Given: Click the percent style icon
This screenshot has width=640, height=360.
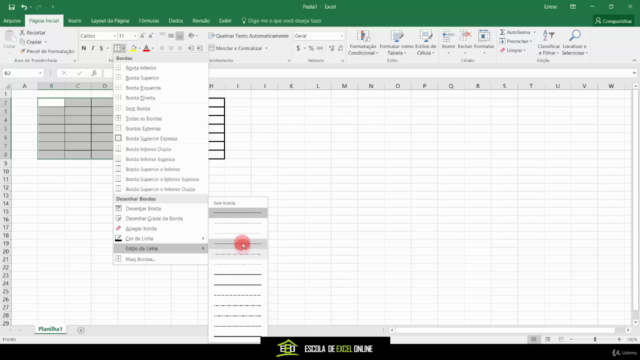Looking at the screenshot, I should (311, 48).
